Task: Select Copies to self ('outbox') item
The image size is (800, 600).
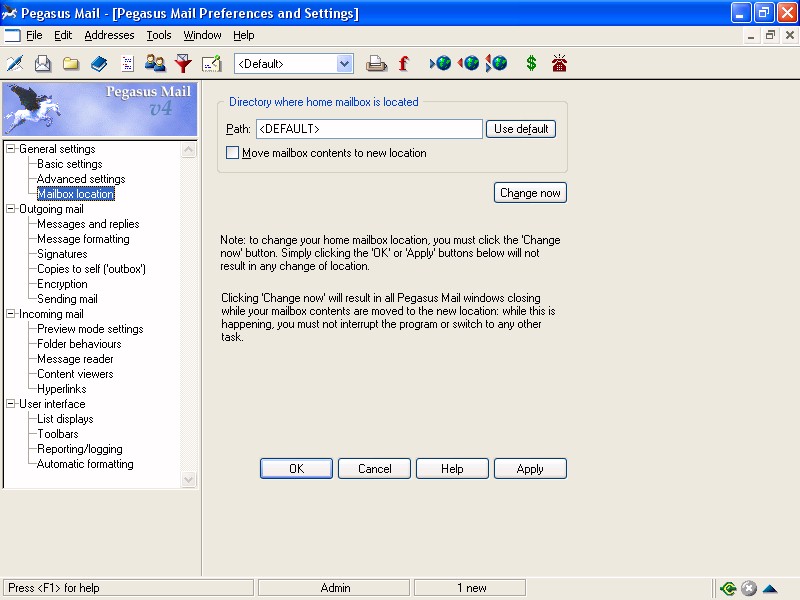Action: pyautogui.click(x=91, y=269)
